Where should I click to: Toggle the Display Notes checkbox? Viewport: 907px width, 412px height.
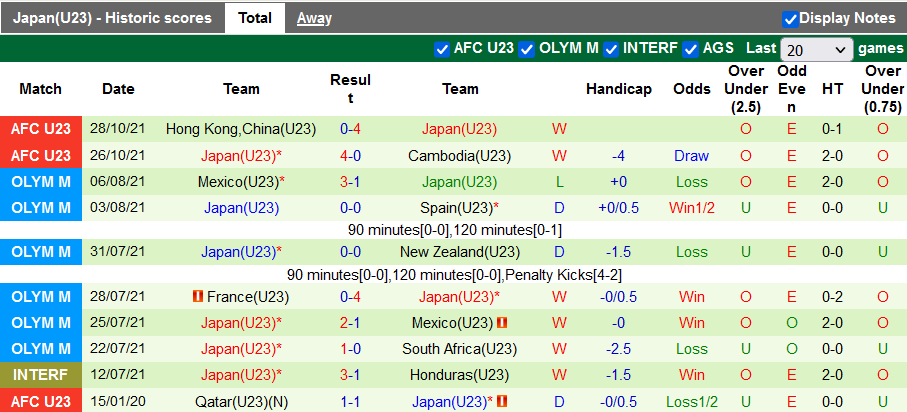click(790, 18)
